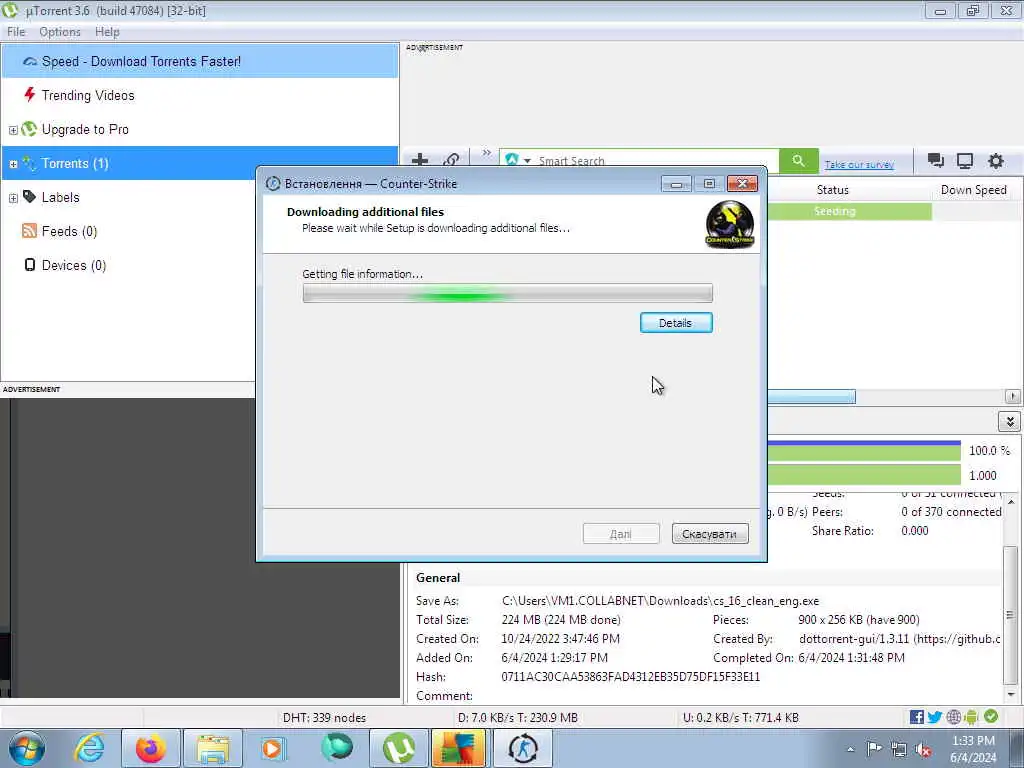This screenshot has width=1024, height=768.
Task: Open Internet Explorer from taskbar
Action: tap(89, 748)
